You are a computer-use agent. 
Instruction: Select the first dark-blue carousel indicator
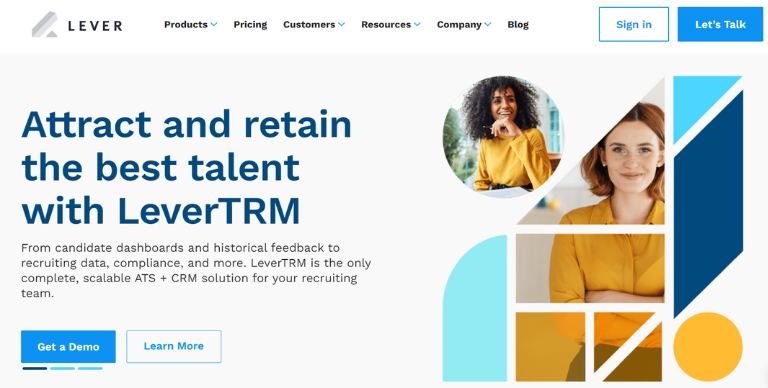(35, 368)
